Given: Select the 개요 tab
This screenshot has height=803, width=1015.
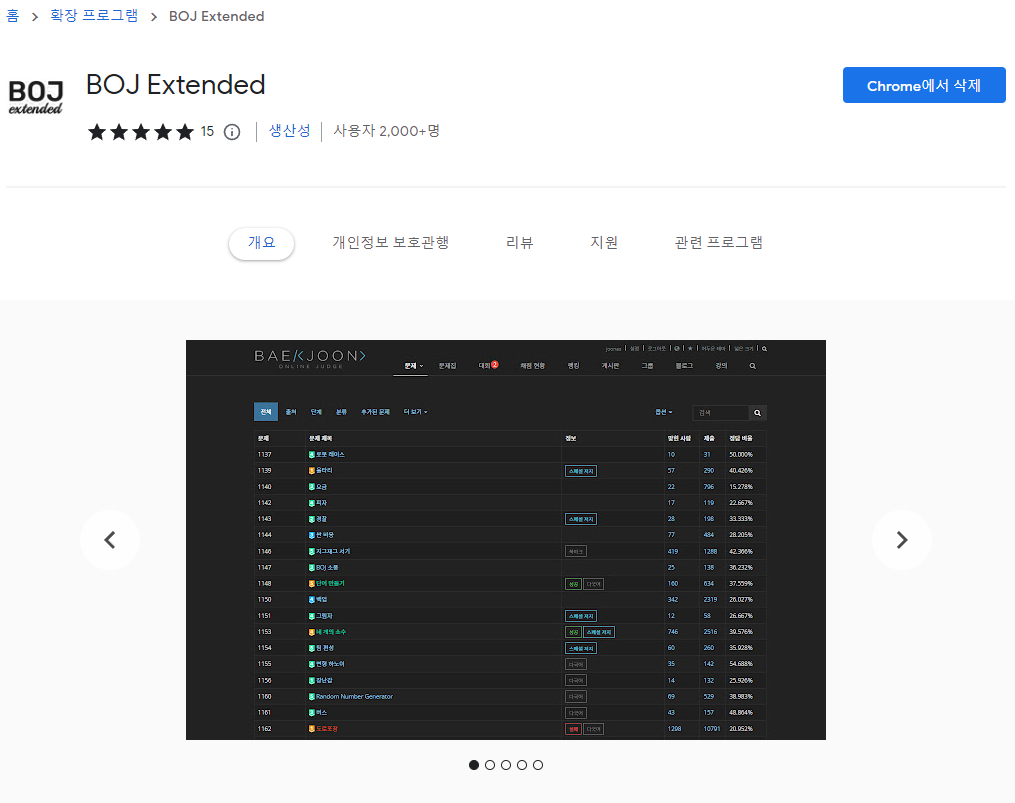Looking at the screenshot, I should pyautogui.click(x=262, y=243).
